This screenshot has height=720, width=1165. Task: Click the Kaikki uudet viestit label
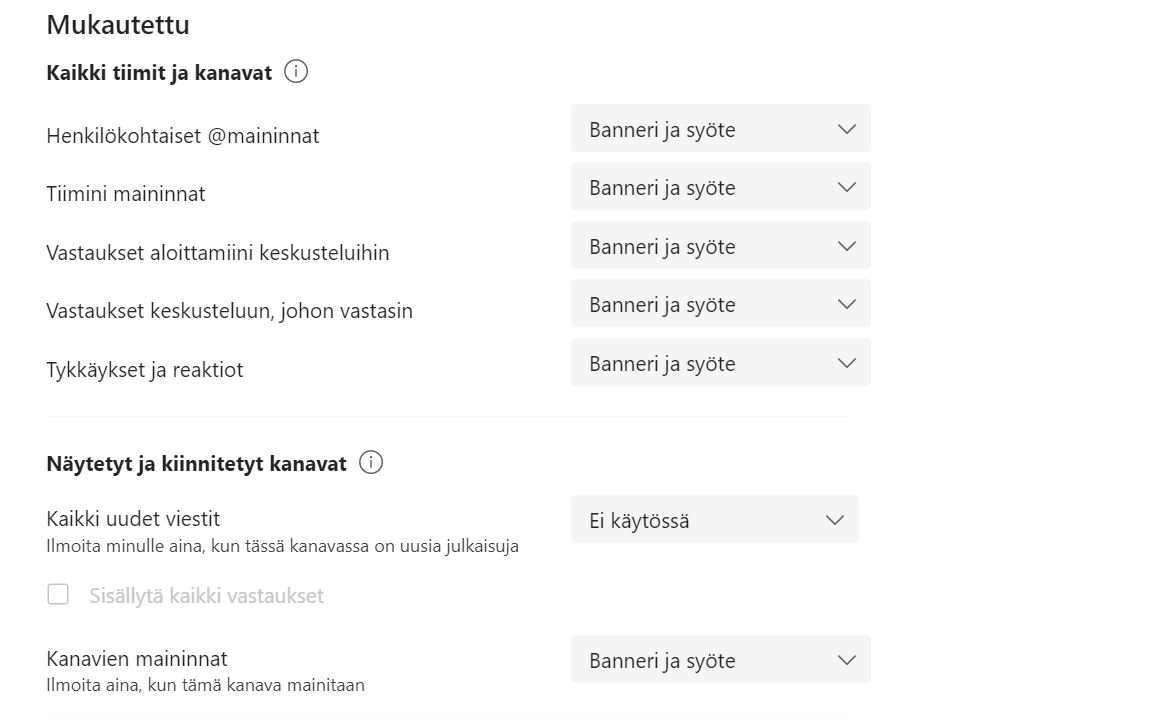pos(133,519)
